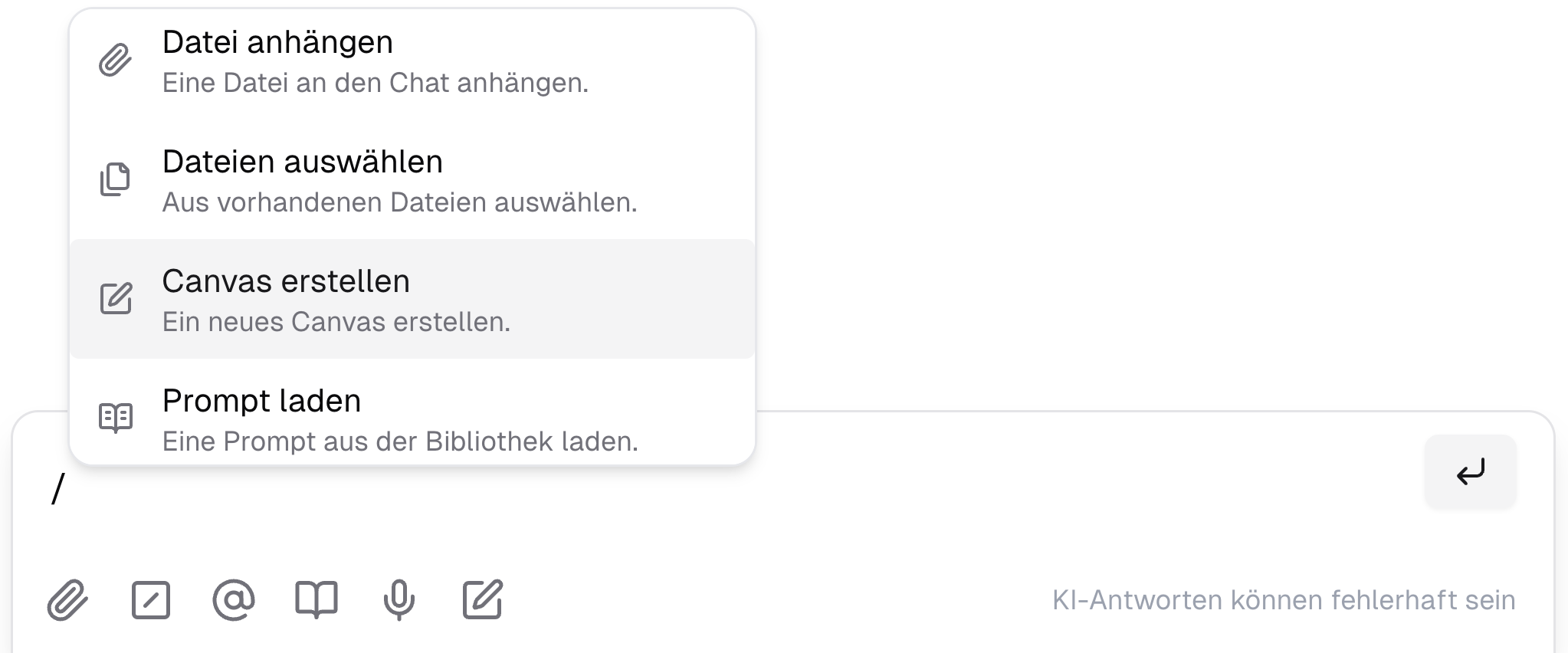Select 'Eine Prompt aus der Bibliothek laden'

pyautogui.click(x=399, y=441)
